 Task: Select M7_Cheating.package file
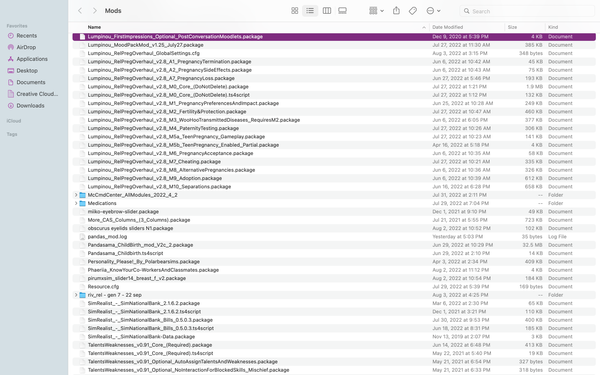[x=334, y=161]
